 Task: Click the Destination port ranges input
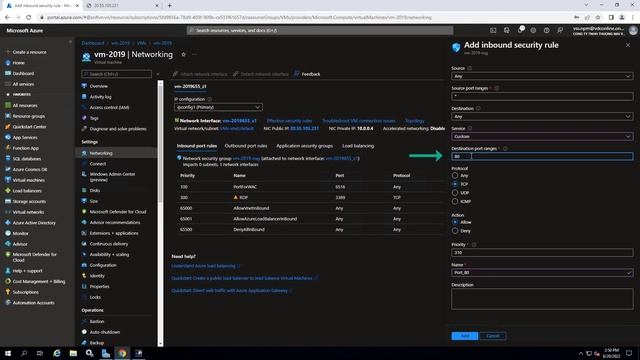click(x=542, y=156)
